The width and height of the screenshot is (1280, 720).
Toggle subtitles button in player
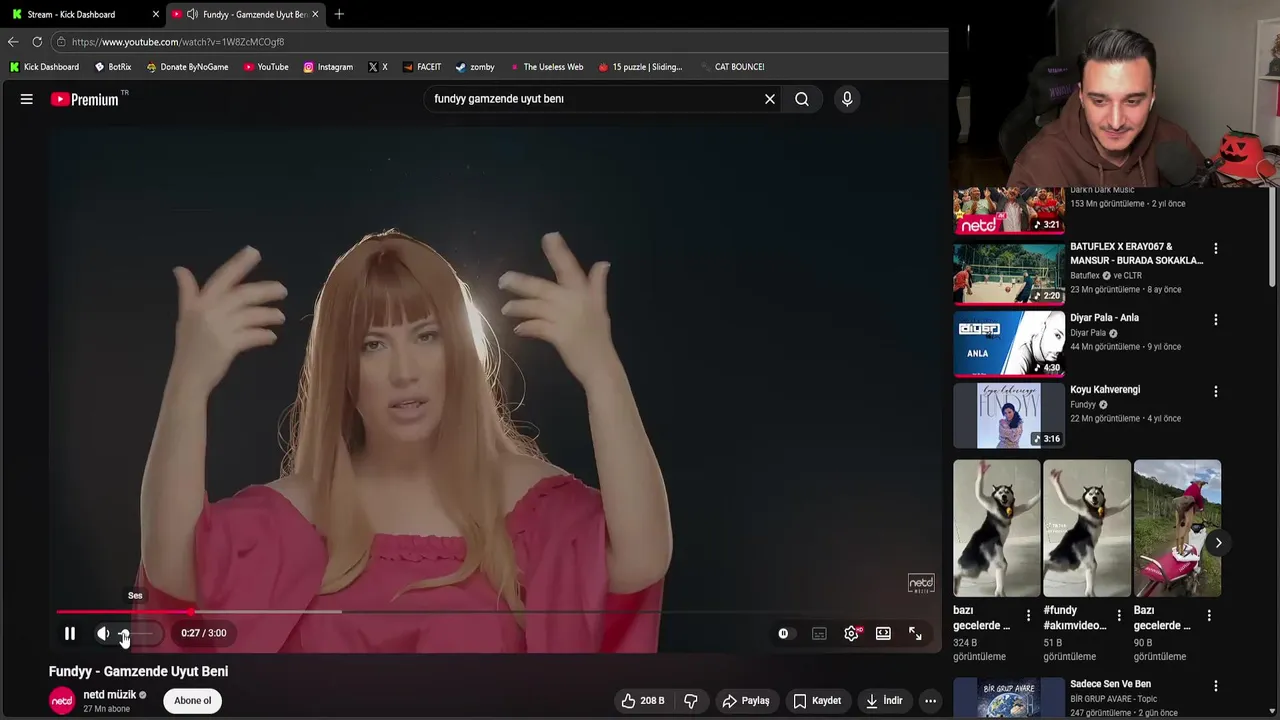(x=819, y=633)
